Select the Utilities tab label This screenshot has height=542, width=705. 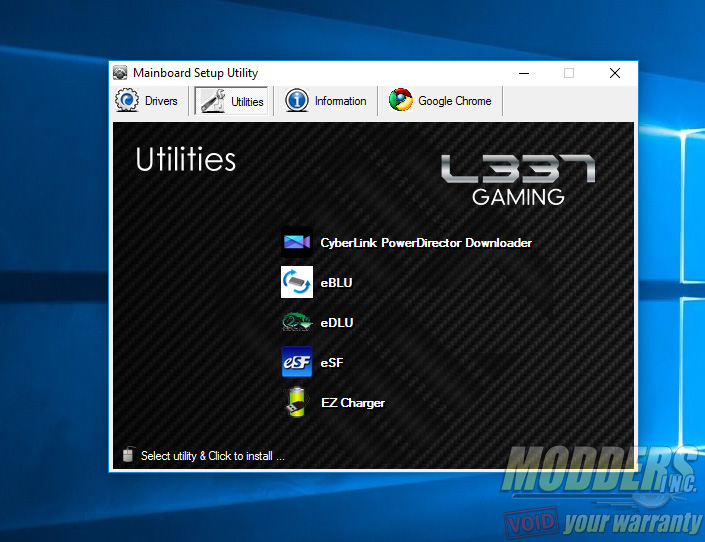[247, 102]
